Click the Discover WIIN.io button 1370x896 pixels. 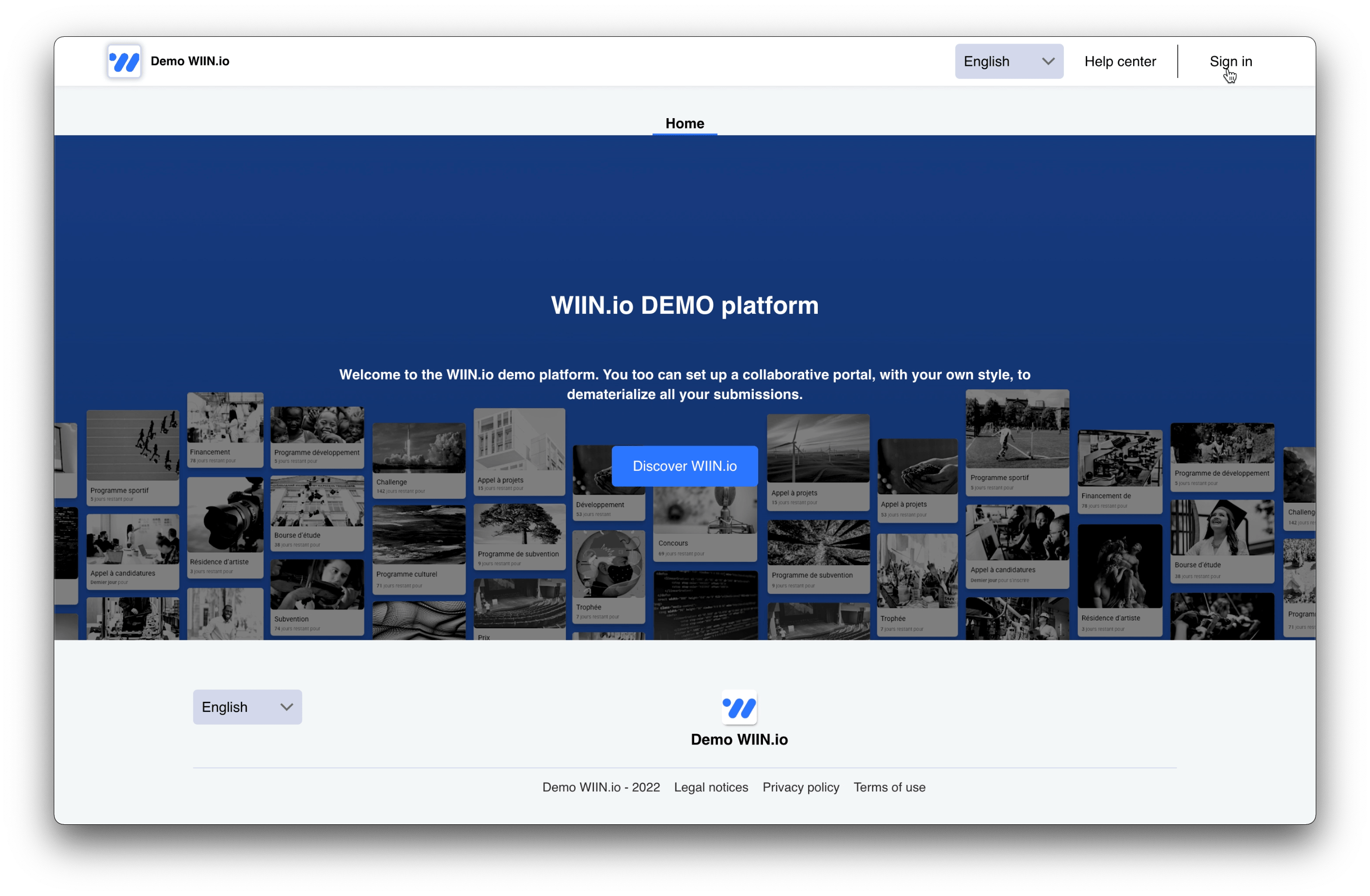click(685, 465)
